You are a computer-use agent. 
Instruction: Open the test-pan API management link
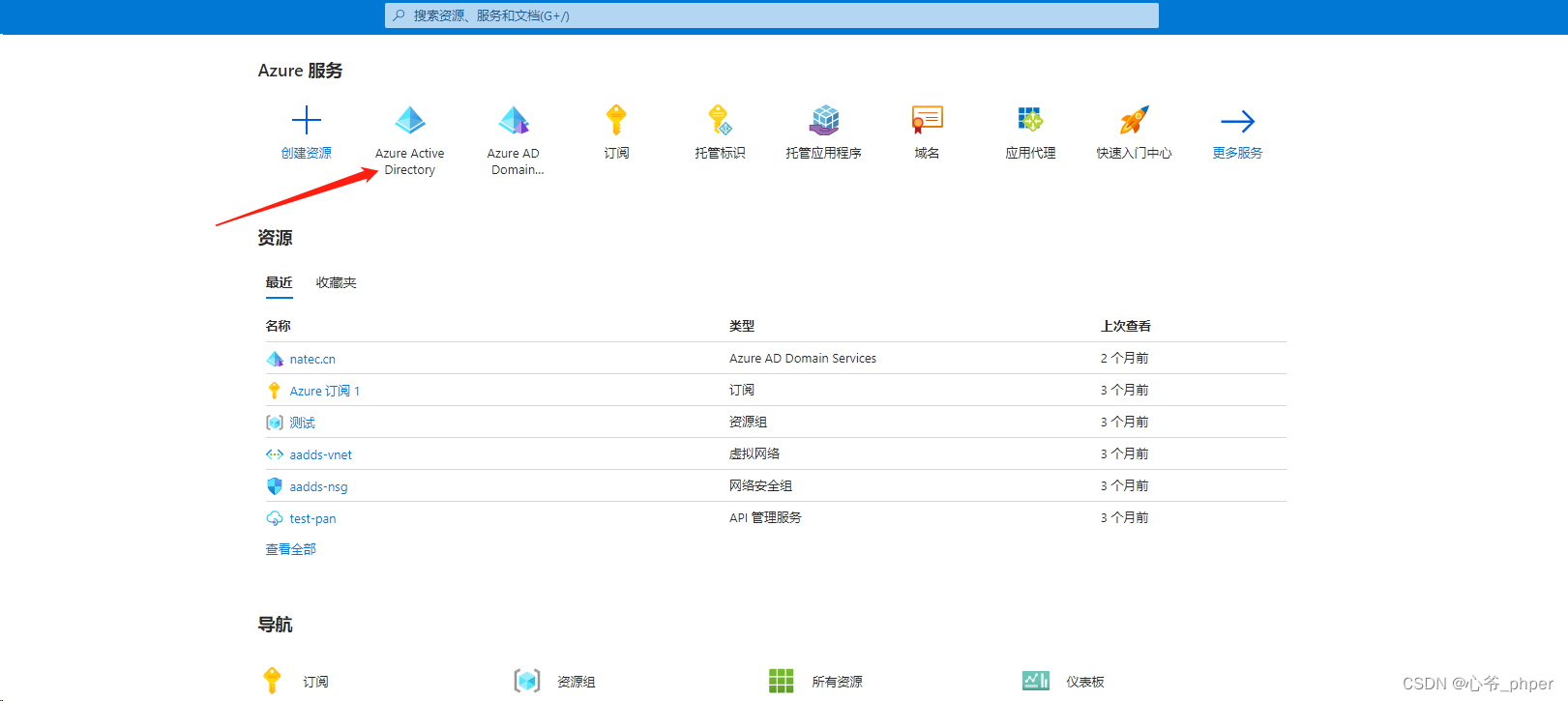312,518
